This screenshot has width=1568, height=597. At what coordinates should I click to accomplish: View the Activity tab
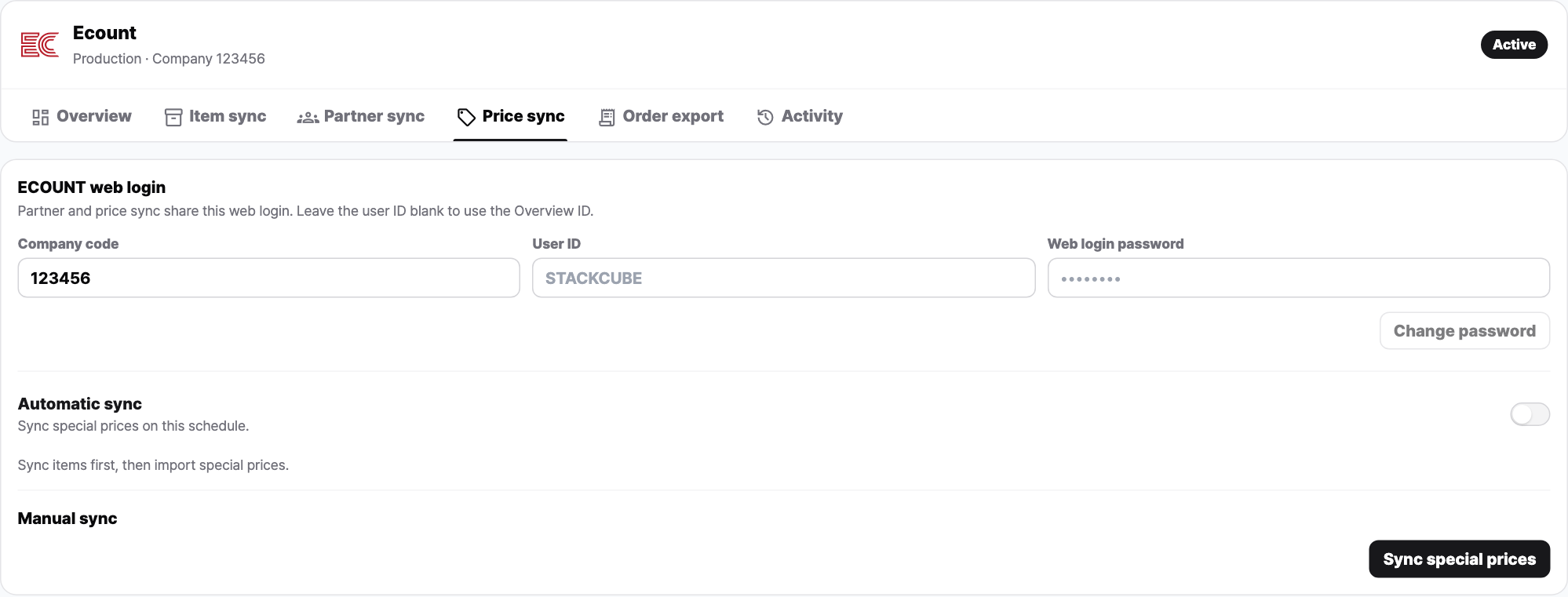tap(800, 116)
